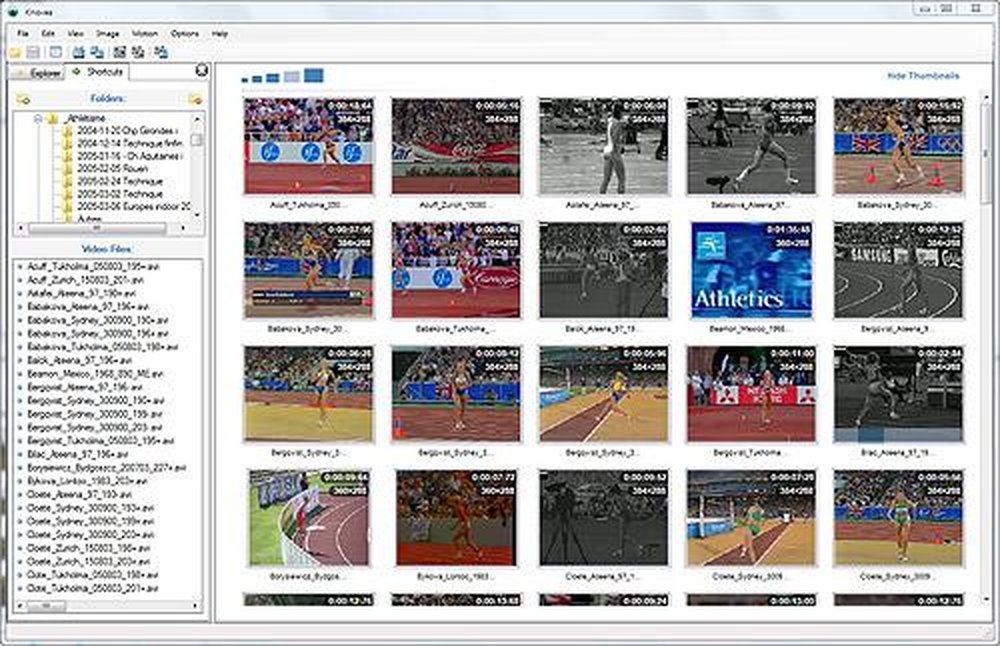Switch to the Explorer tab
The image size is (1000, 646).
coord(37,73)
